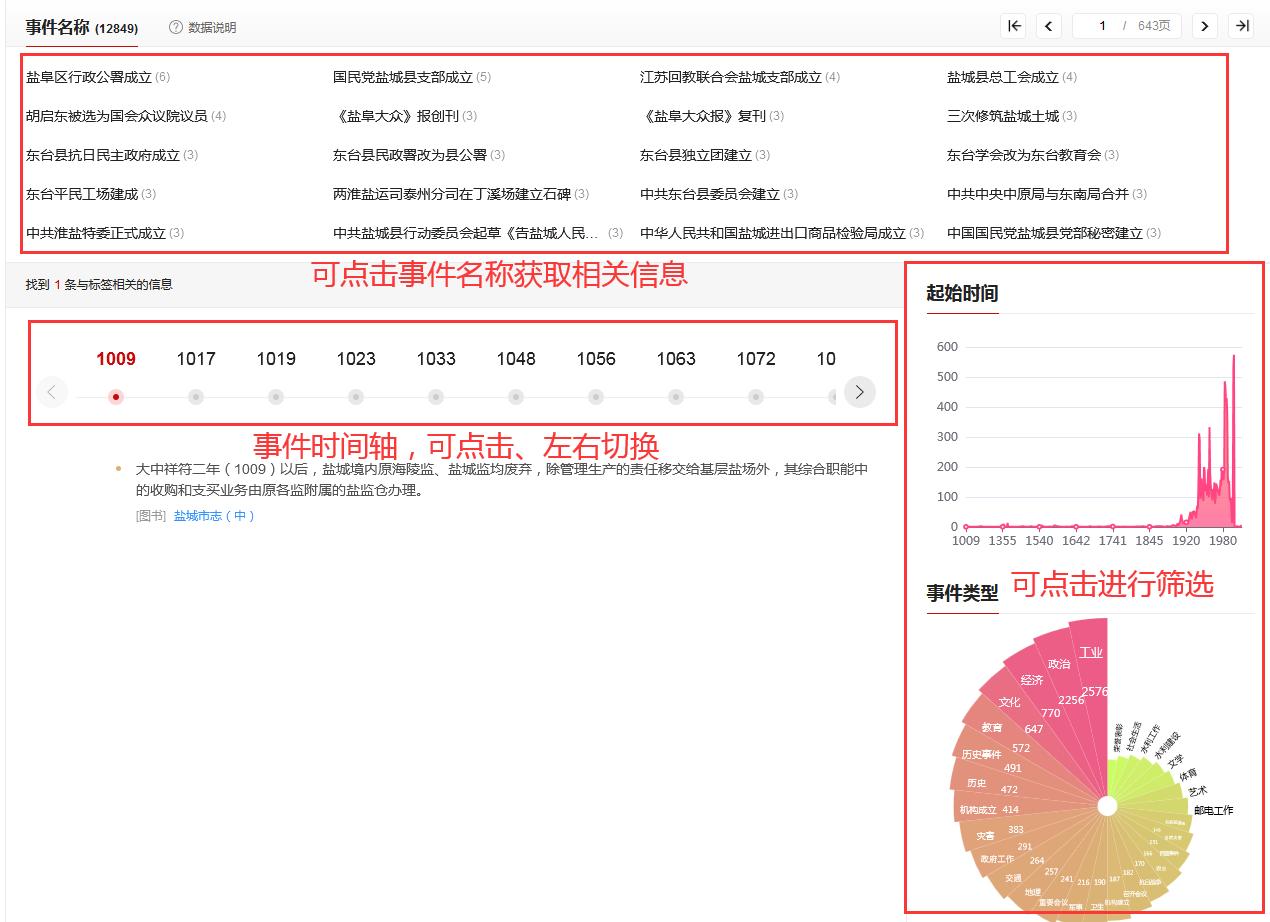The width and height of the screenshot is (1270, 922).
Task: Open event 胡启东被选为国会众议院议员
Action: pyautogui.click(x=117, y=116)
